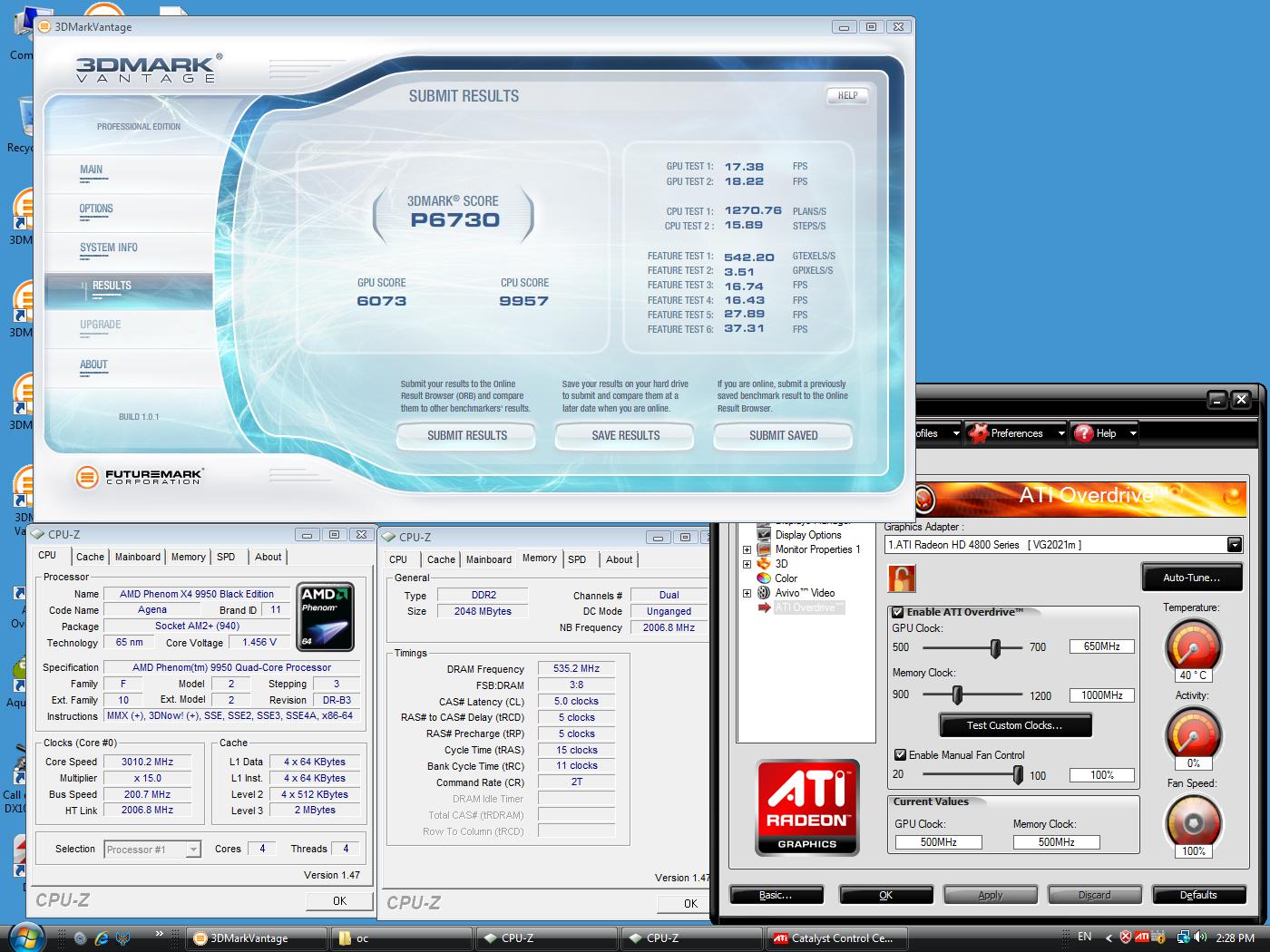Click the Futuremark Corporation logo
The width and height of the screenshot is (1270, 952).
coord(140,476)
